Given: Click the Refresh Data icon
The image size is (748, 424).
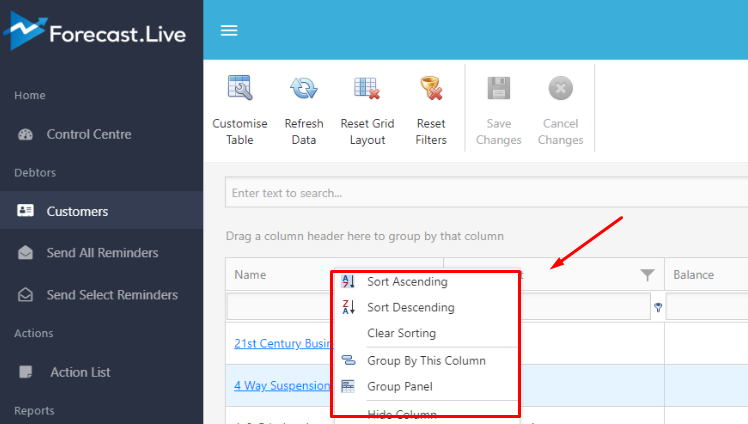Looking at the screenshot, I should [304, 88].
